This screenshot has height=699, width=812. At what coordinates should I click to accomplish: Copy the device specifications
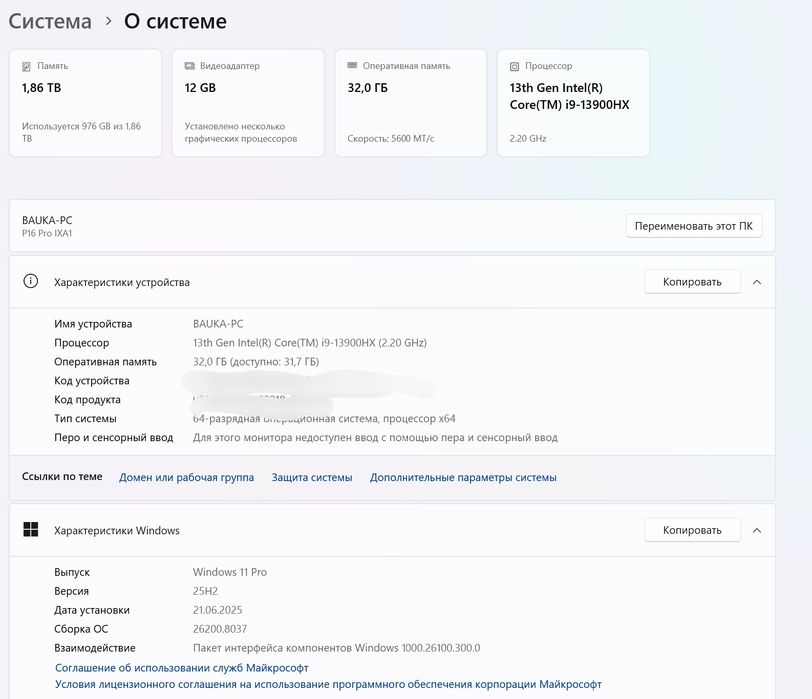tap(691, 282)
